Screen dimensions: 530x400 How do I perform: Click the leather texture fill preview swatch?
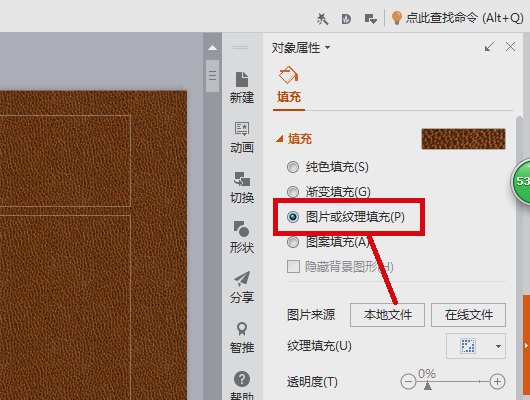[x=463, y=139]
